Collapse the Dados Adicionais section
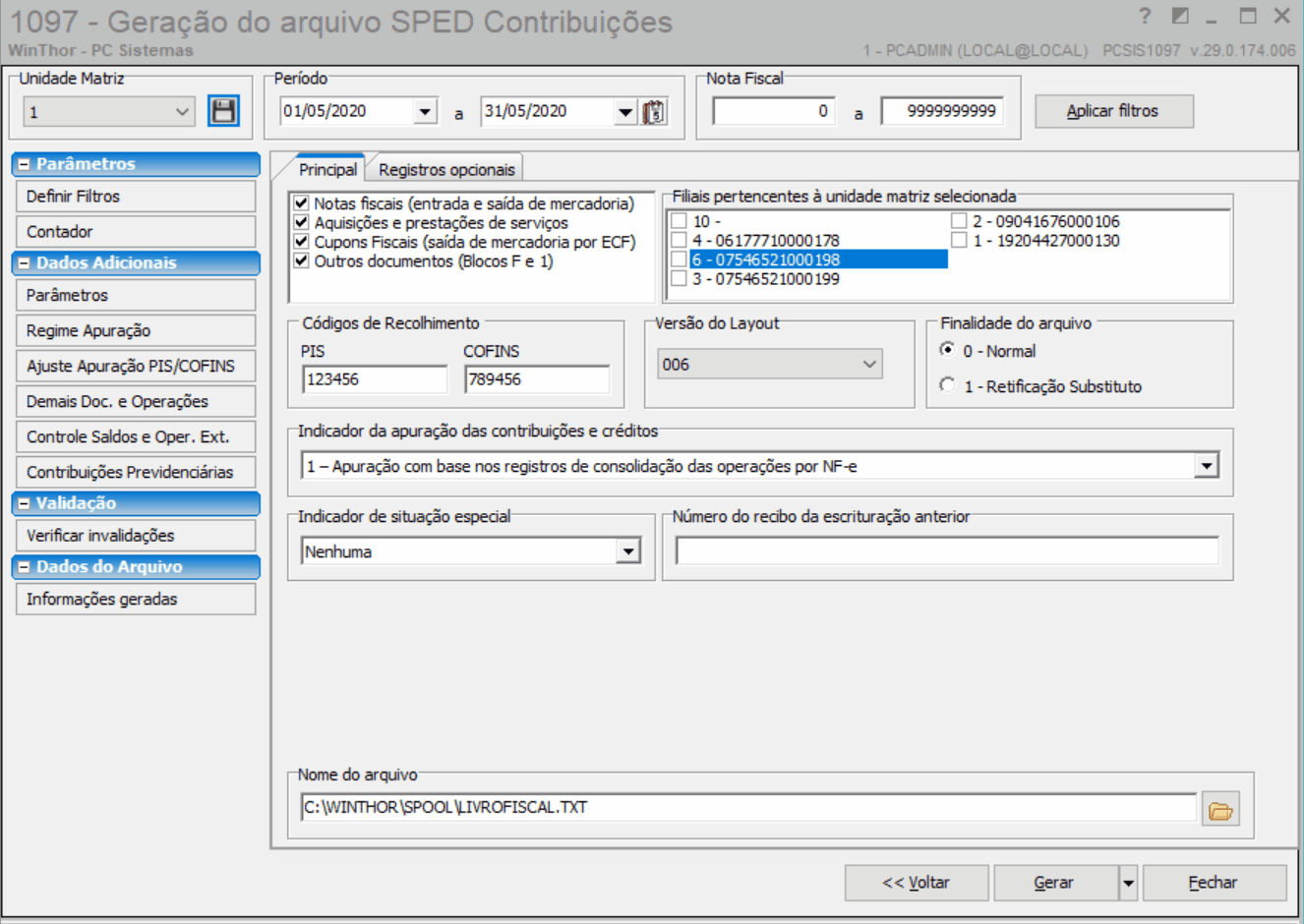This screenshot has height=924, width=1304. (x=25, y=263)
